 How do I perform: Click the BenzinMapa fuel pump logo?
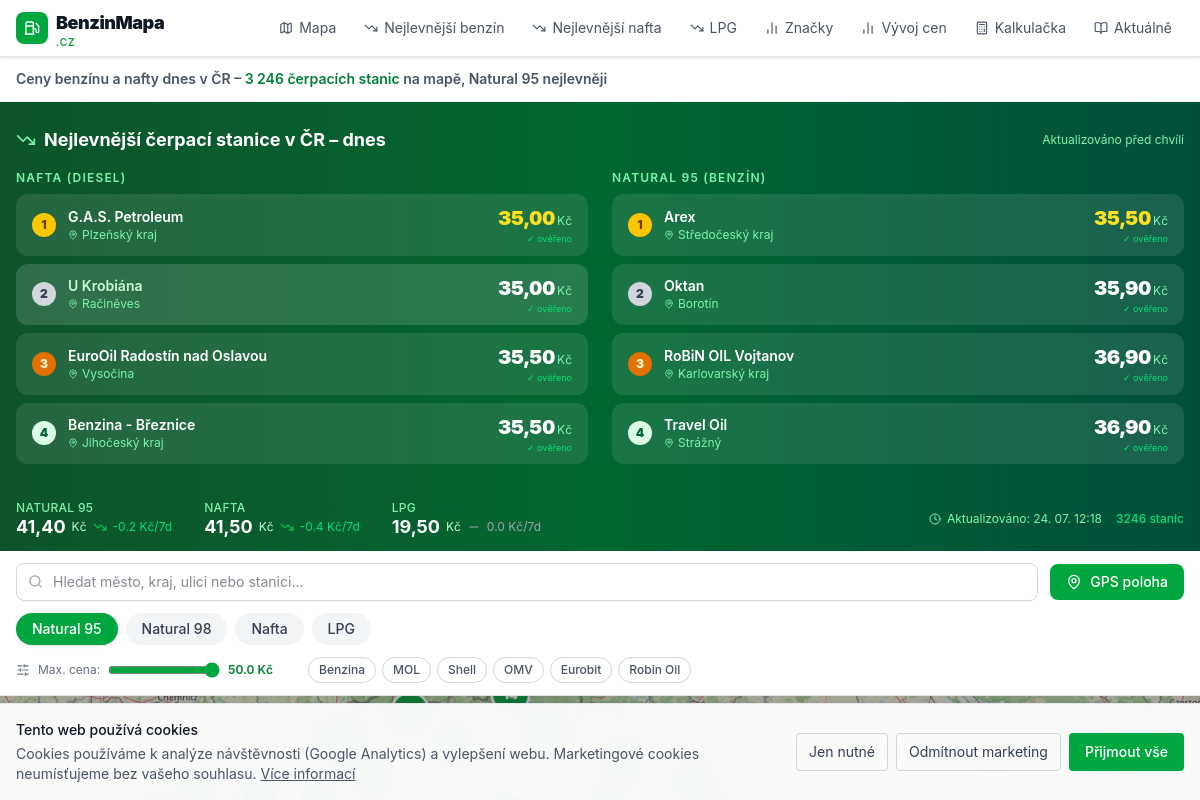click(32, 28)
